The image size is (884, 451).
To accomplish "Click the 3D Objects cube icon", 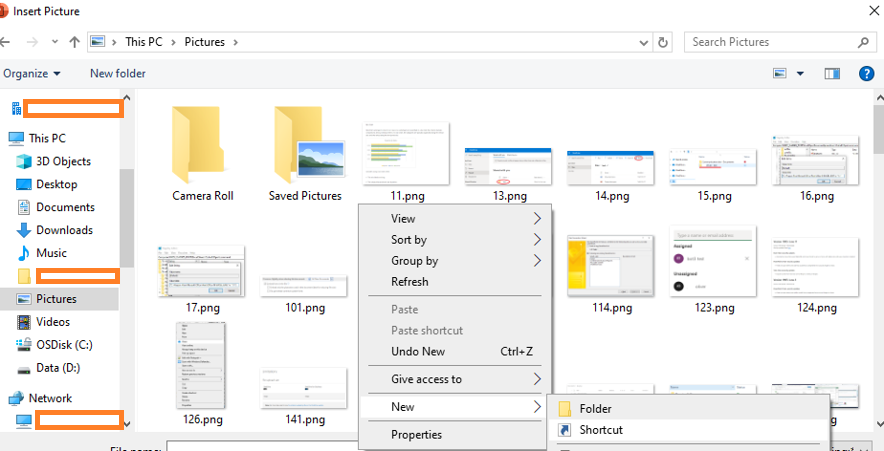I will 24,161.
